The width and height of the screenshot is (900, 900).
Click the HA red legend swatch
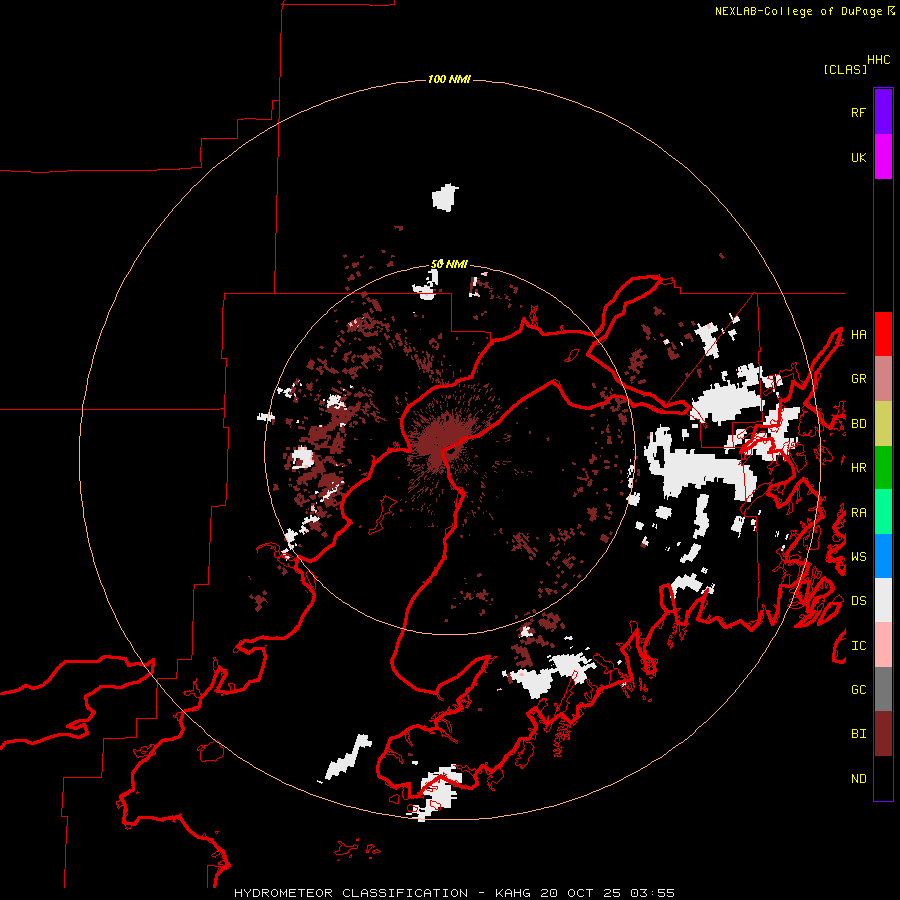[x=883, y=334]
